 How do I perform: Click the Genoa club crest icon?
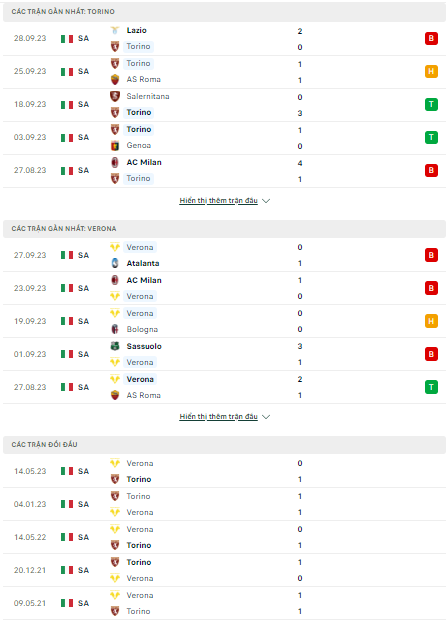click(x=115, y=146)
